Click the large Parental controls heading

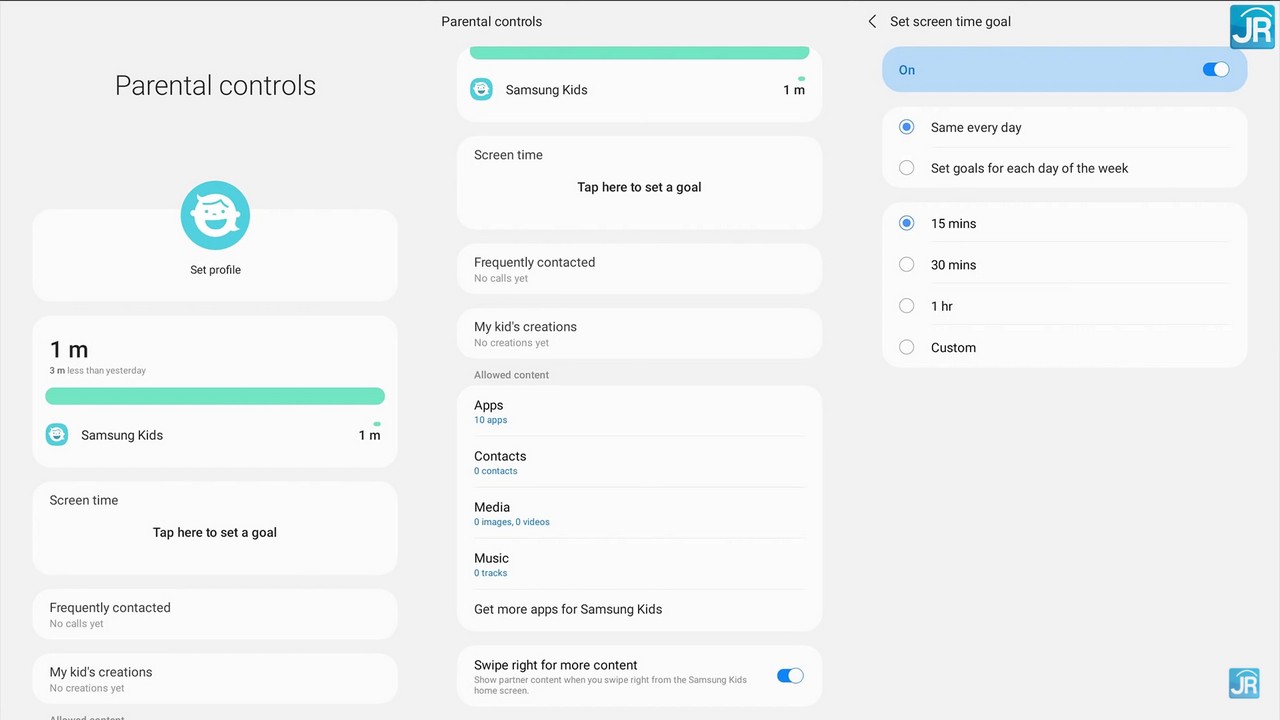pyautogui.click(x=215, y=86)
